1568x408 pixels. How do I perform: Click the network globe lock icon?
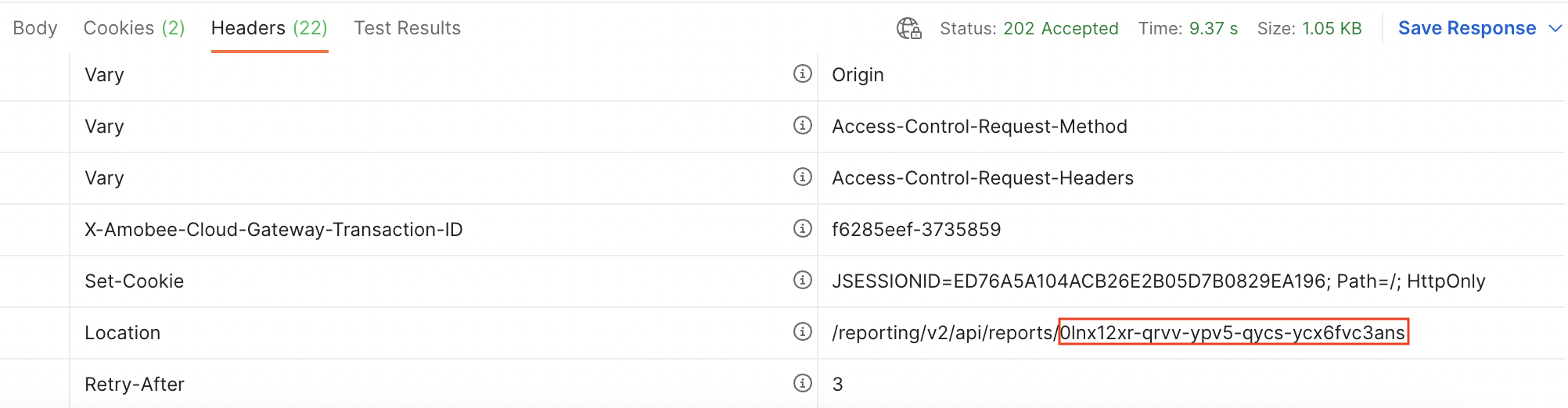[908, 29]
